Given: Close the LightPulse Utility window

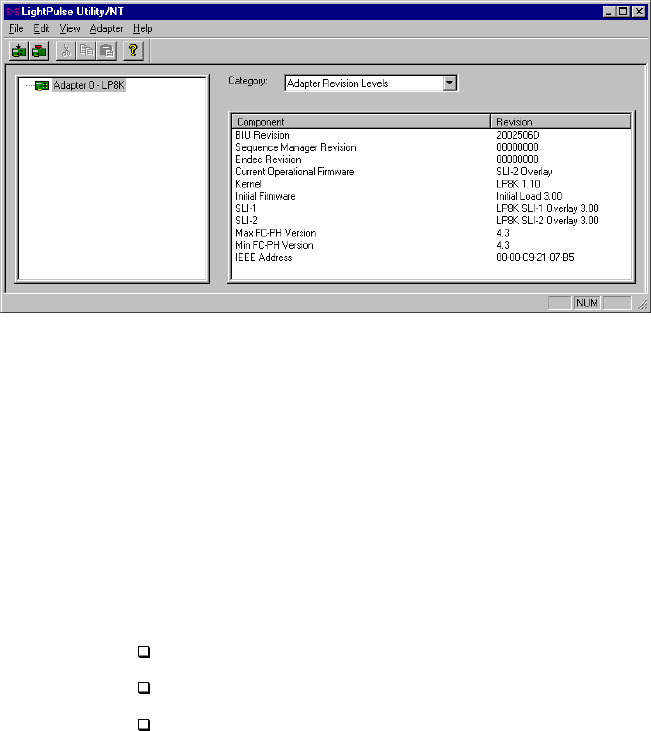Looking at the screenshot, I should pyautogui.click(x=639, y=12).
